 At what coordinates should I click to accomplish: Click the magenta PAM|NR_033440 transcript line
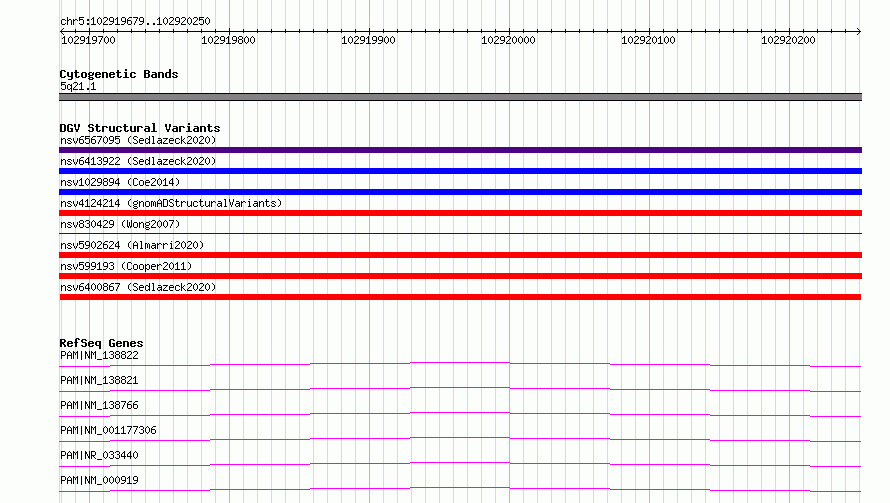[x=460, y=464]
